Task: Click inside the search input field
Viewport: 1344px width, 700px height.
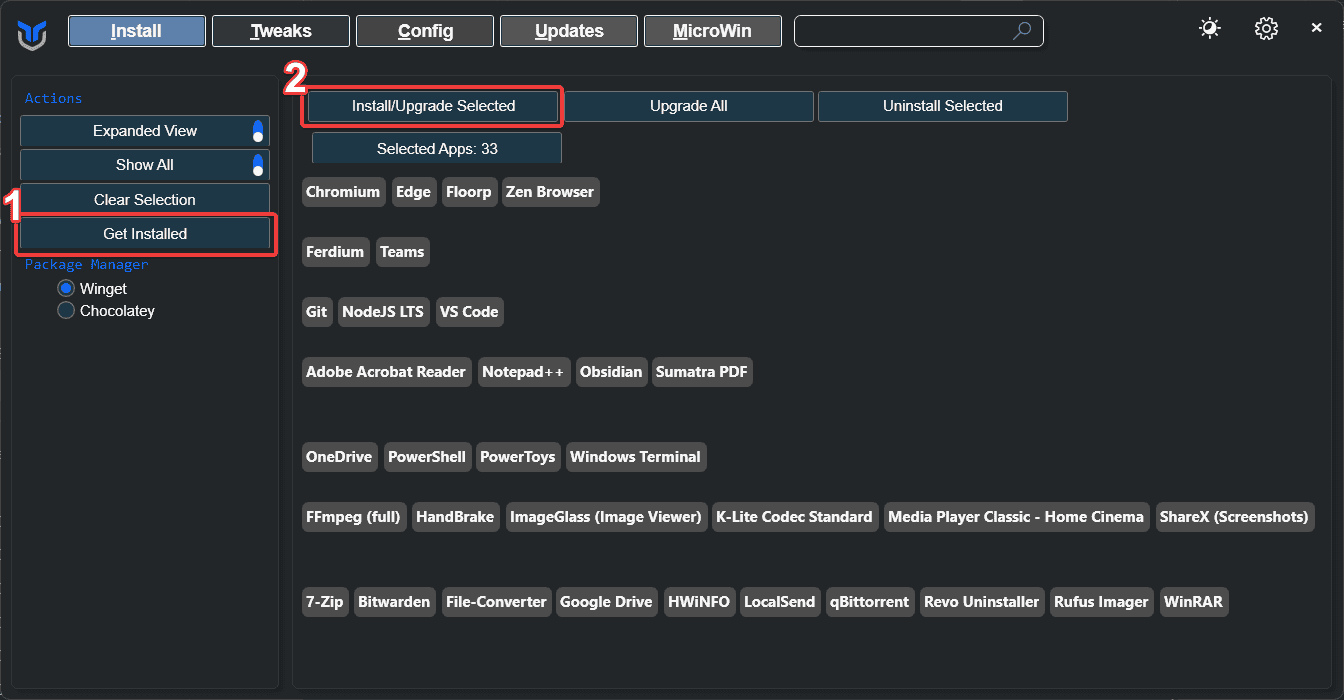Action: tap(900, 31)
